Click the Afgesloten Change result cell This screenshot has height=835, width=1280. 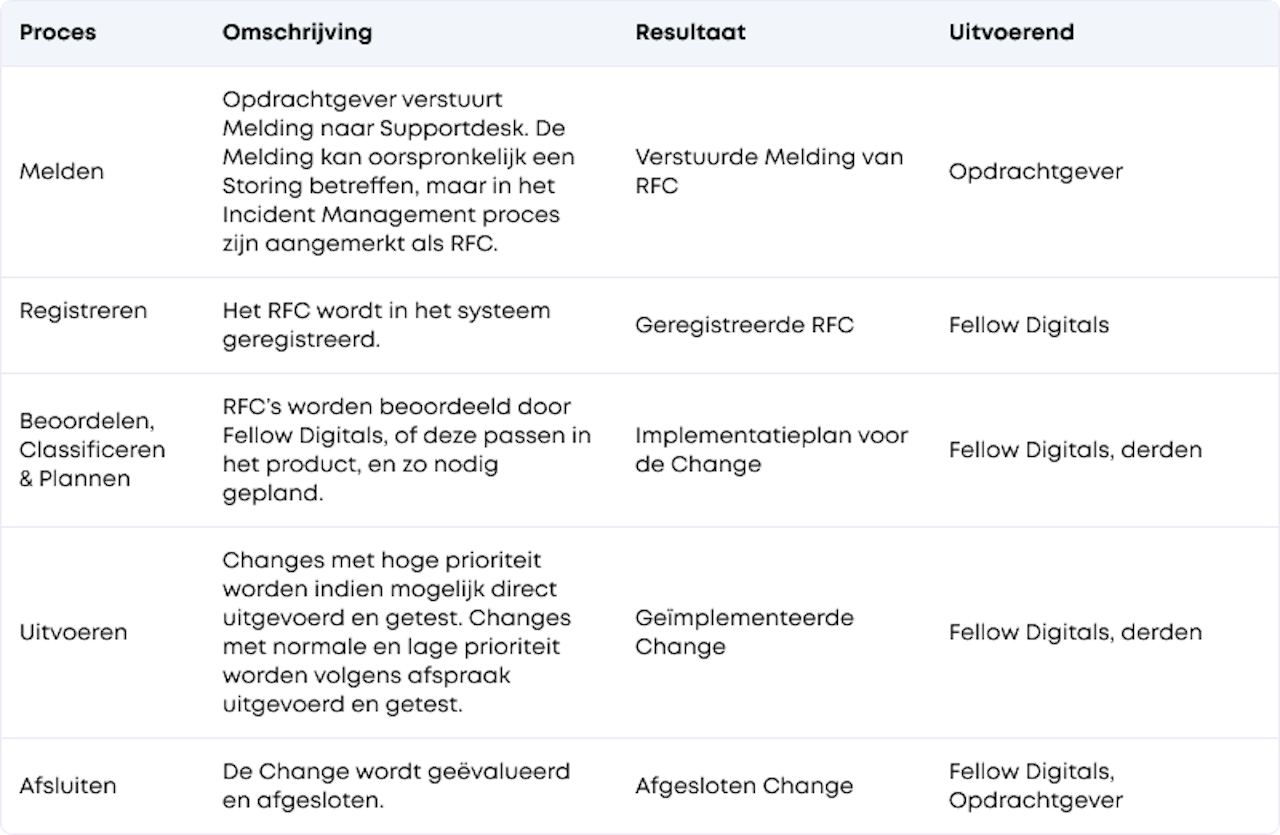click(x=744, y=786)
